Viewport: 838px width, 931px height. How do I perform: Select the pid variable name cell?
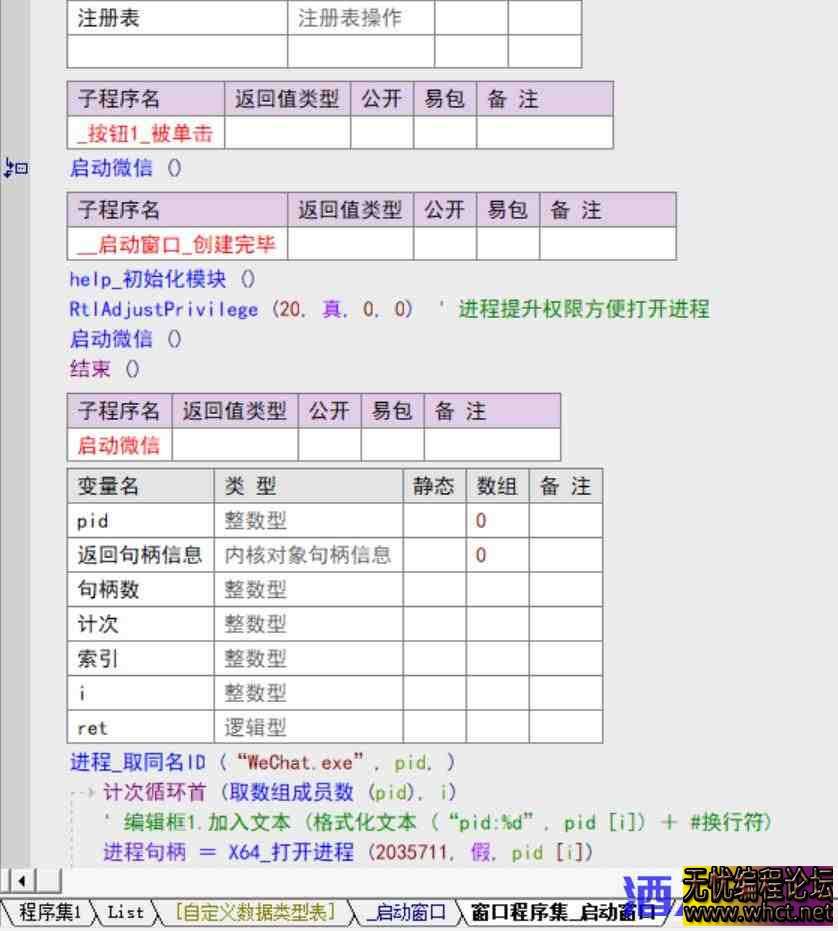pos(141,521)
